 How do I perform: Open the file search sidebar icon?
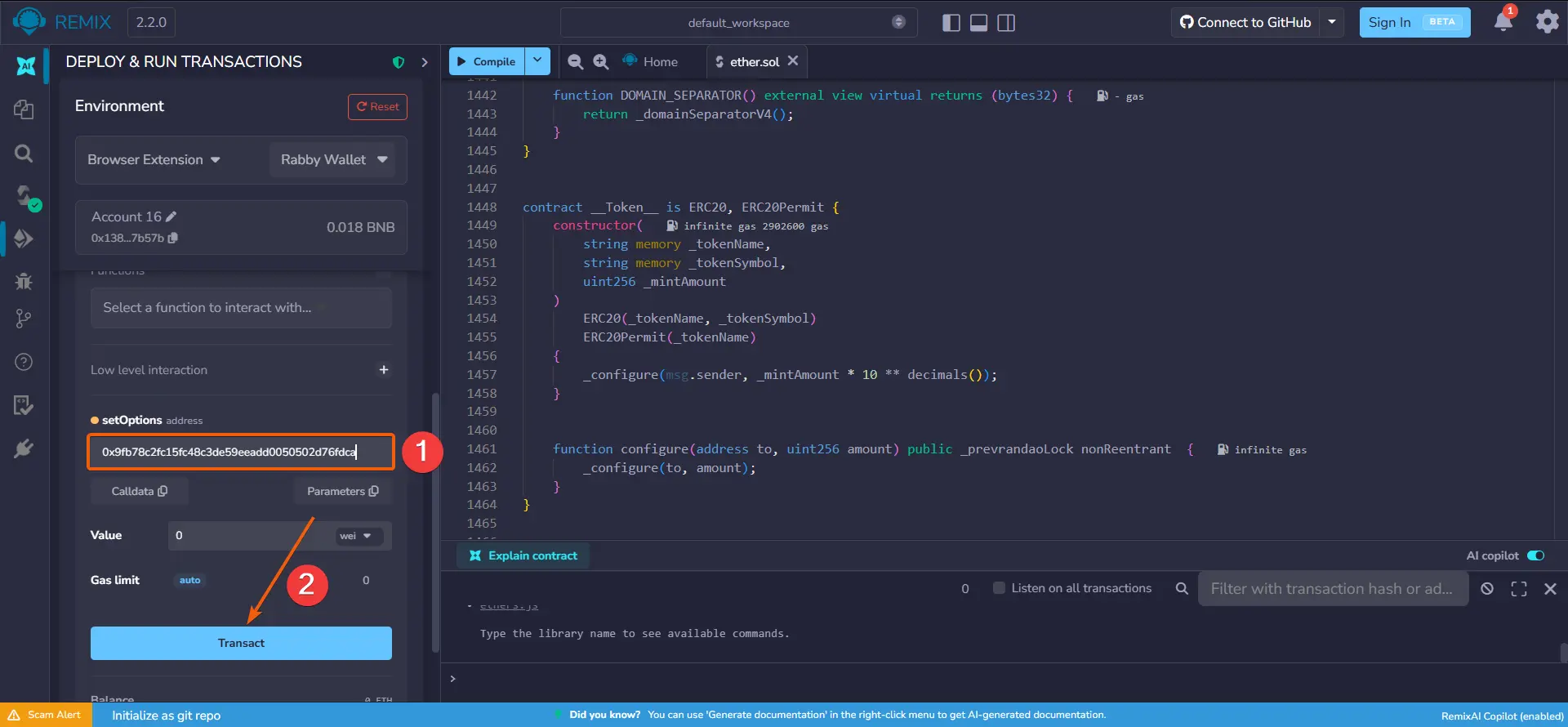coord(24,154)
